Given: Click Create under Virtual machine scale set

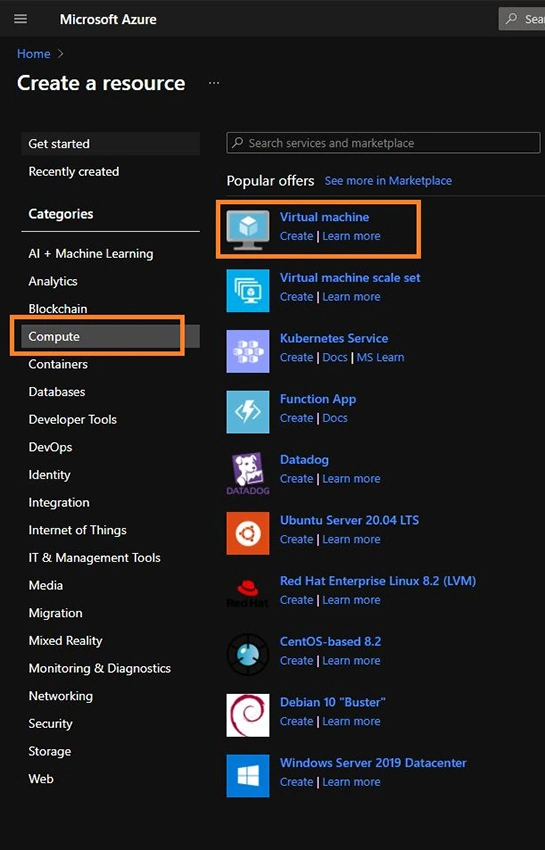Looking at the screenshot, I should [296, 297].
